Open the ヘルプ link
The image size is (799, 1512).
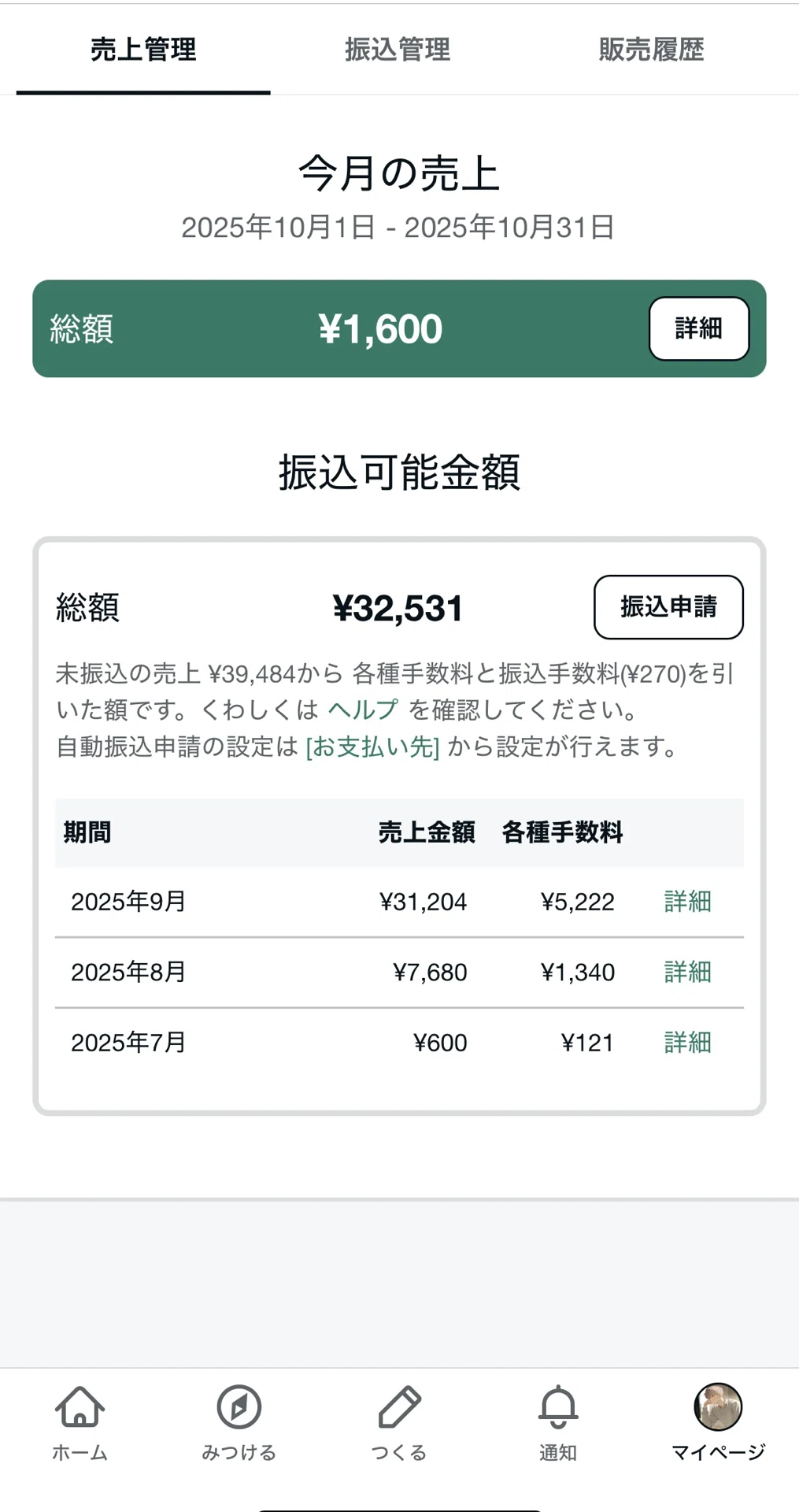[x=363, y=710]
